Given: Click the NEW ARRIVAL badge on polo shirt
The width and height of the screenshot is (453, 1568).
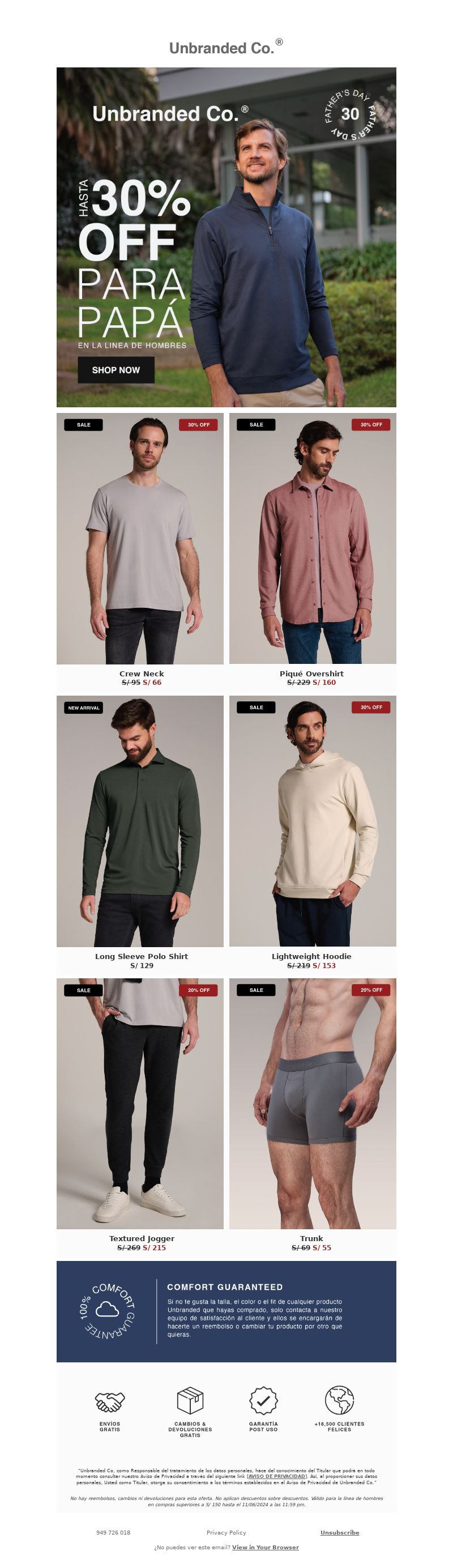Looking at the screenshot, I should tap(83, 708).
